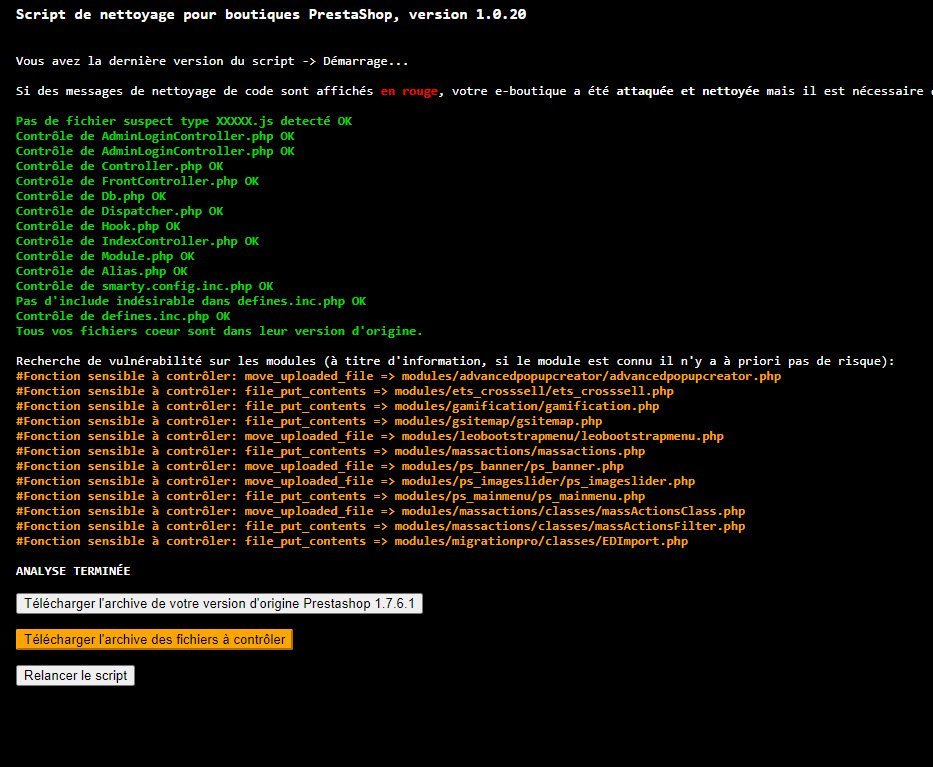Click 'Recherche de vulnérabilité sur les modules' line
This screenshot has width=933, height=767.
(455, 361)
